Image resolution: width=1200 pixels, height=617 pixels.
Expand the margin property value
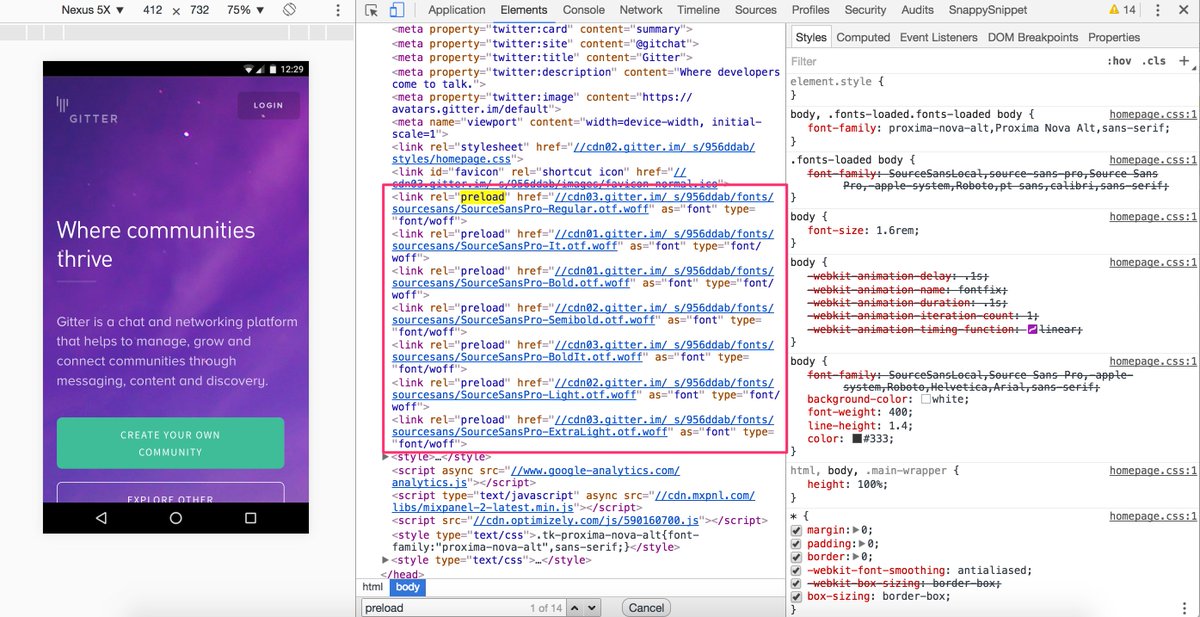[x=855, y=530]
